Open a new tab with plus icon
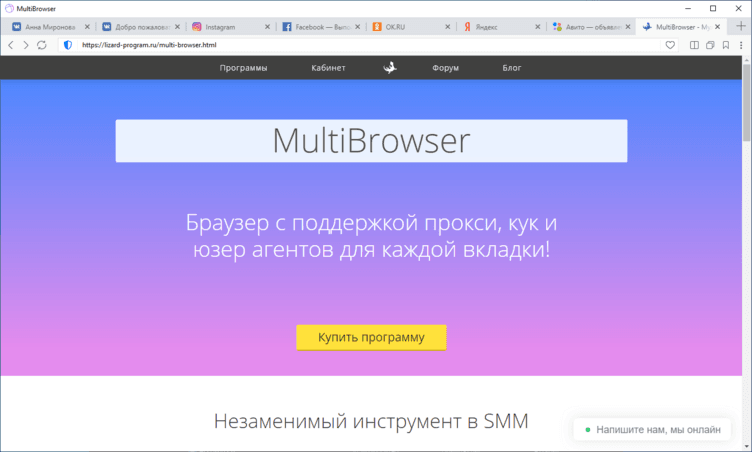 tap(741, 26)
